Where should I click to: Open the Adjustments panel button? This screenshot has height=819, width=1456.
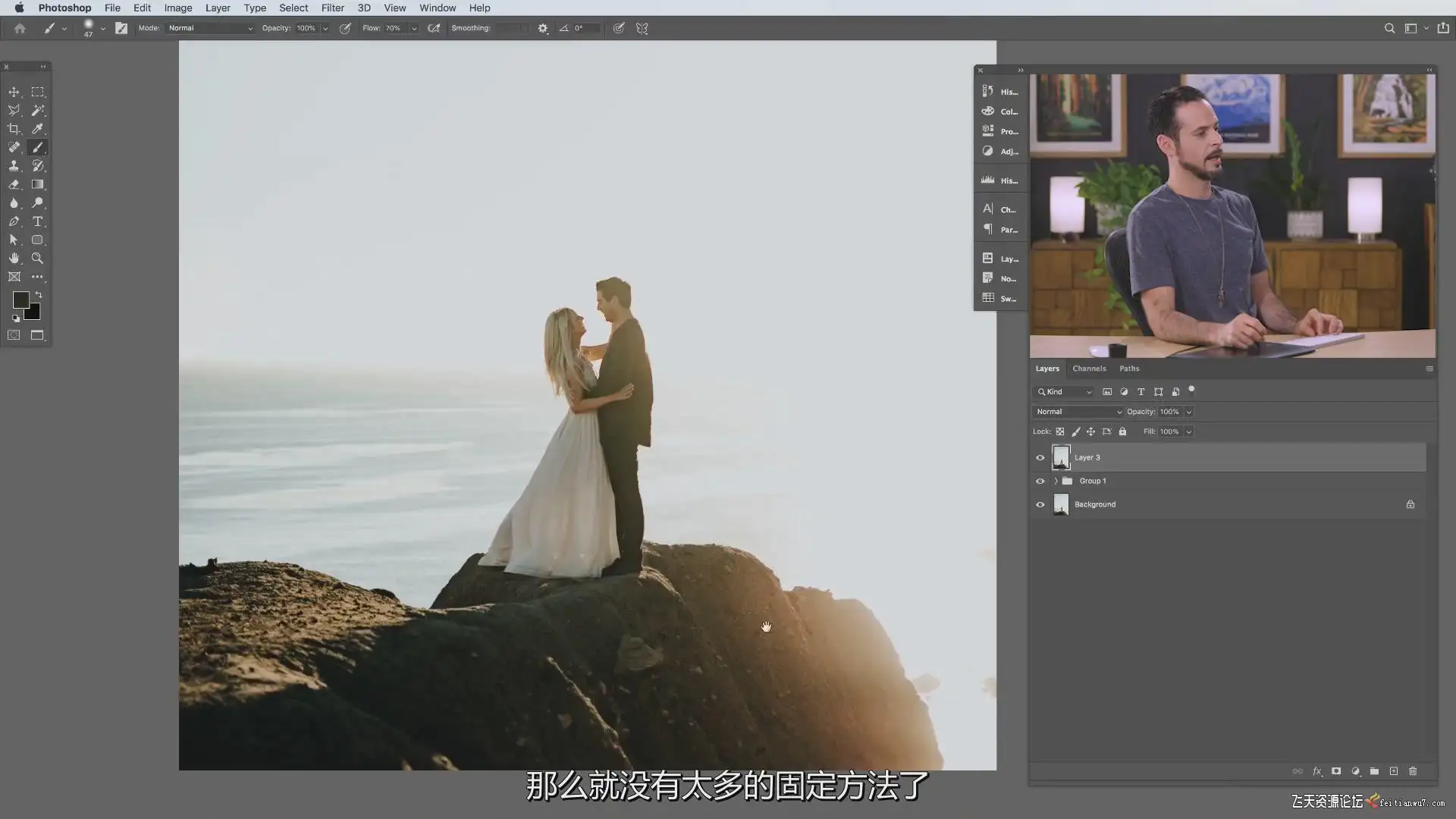(x=999, y=152)
